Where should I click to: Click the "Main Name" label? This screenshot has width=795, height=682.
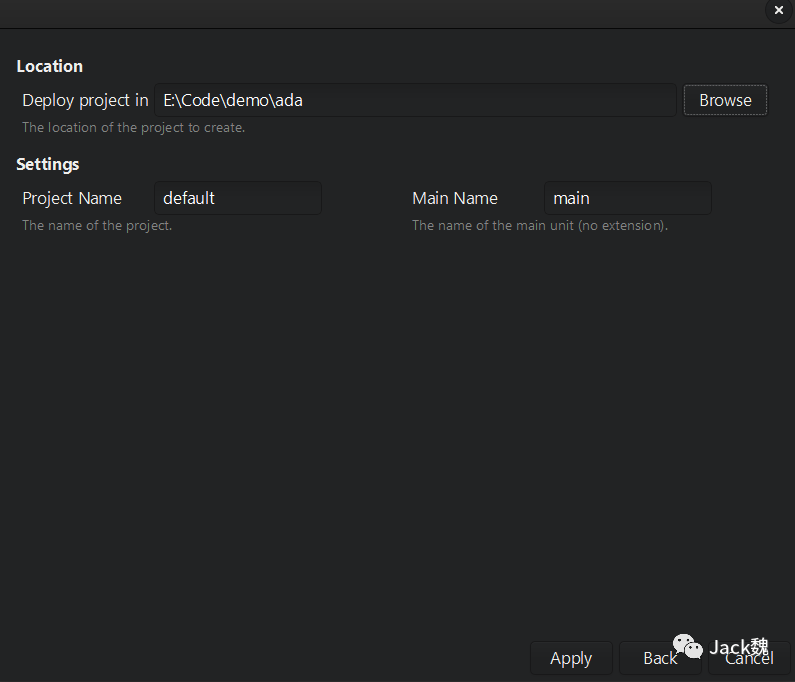pyautogui.click(x=455, y=198)
